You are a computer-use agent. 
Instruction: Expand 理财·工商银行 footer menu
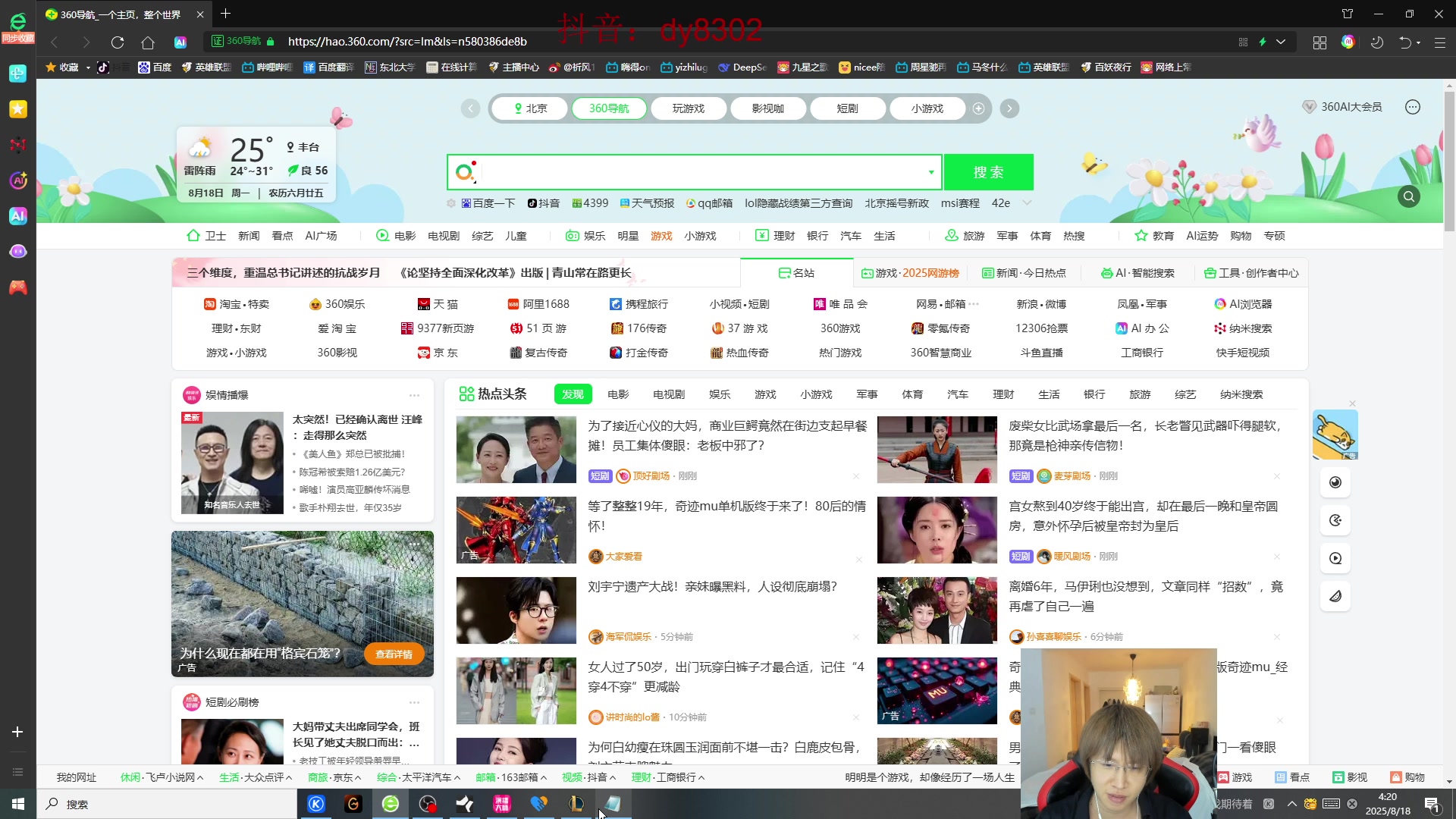[x=668, y=777]
